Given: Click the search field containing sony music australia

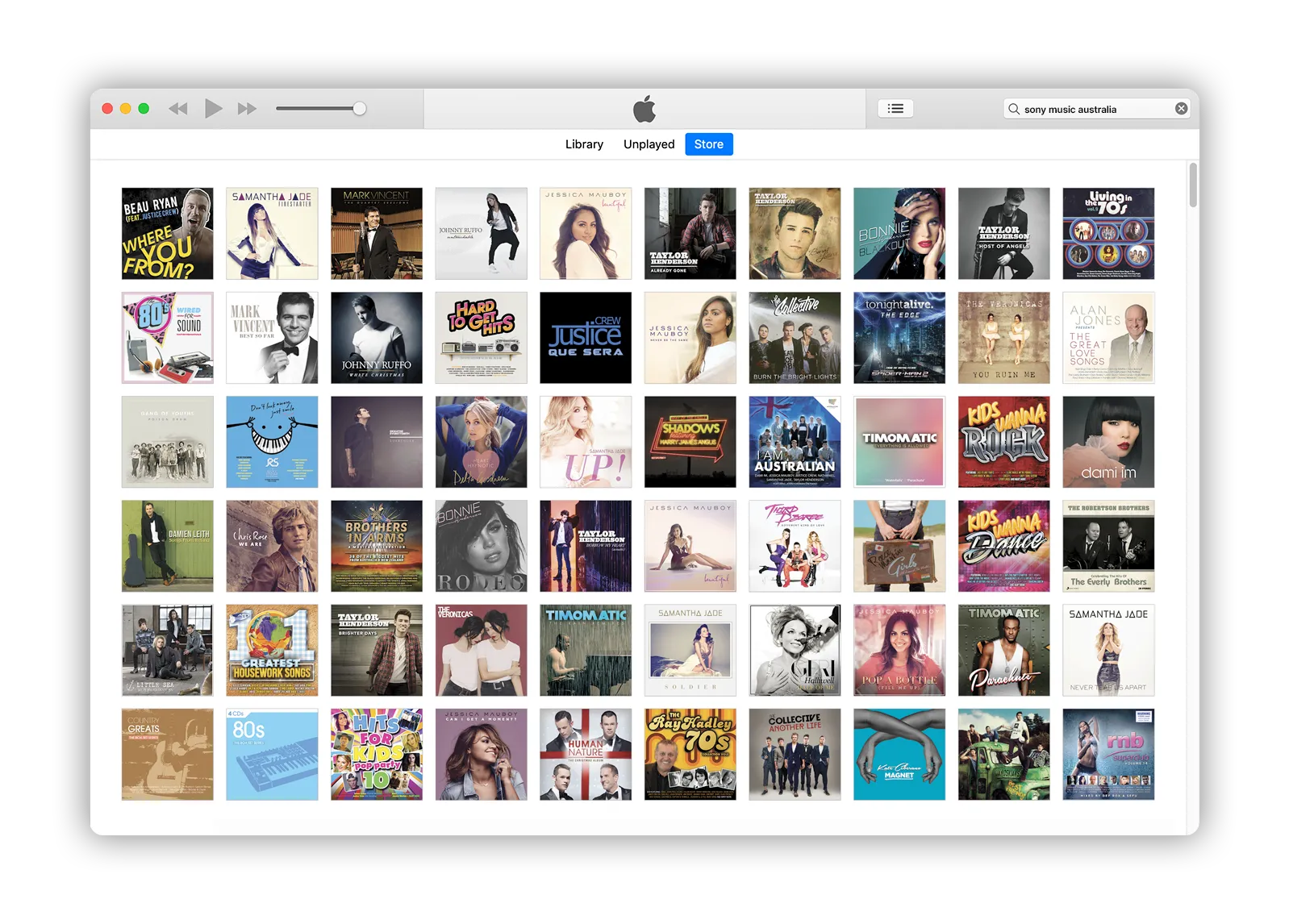Looking at the screenshot, I should [x=1097, y=109].
